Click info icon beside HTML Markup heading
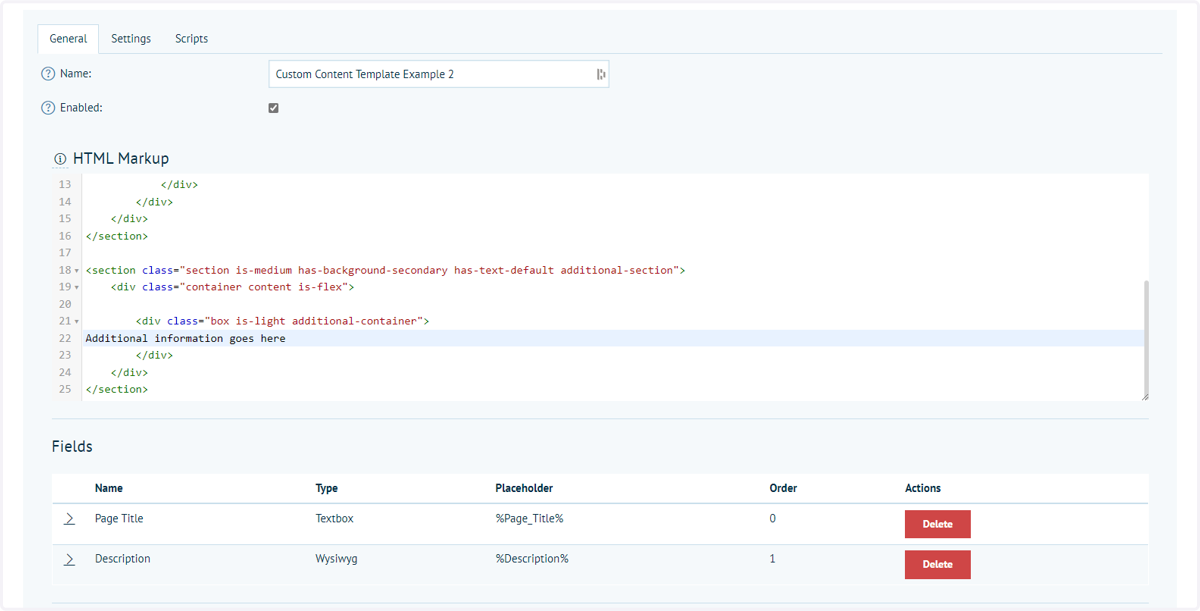 (x=60, y=159)
